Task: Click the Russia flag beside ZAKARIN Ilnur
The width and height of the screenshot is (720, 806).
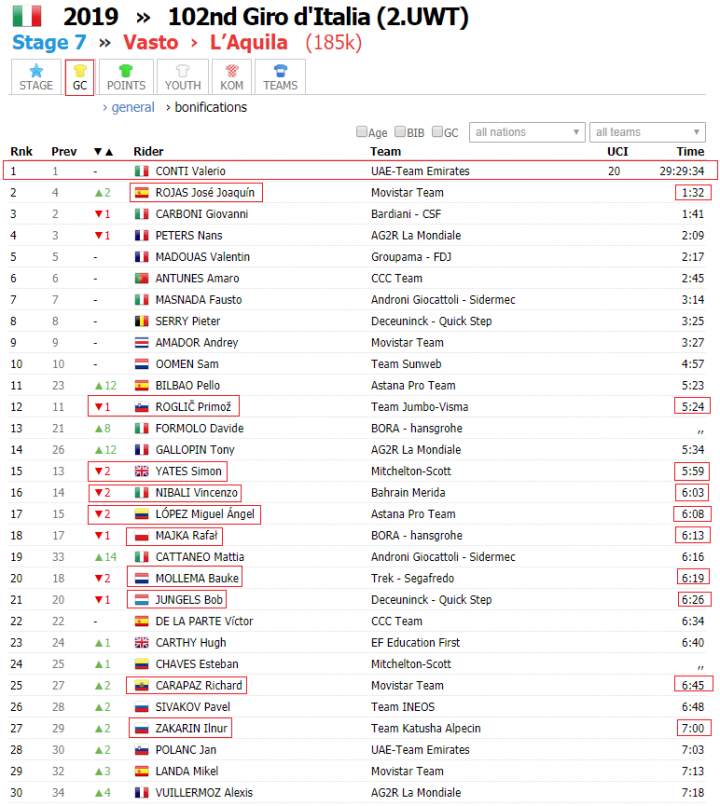Action: tap(141, 728)
